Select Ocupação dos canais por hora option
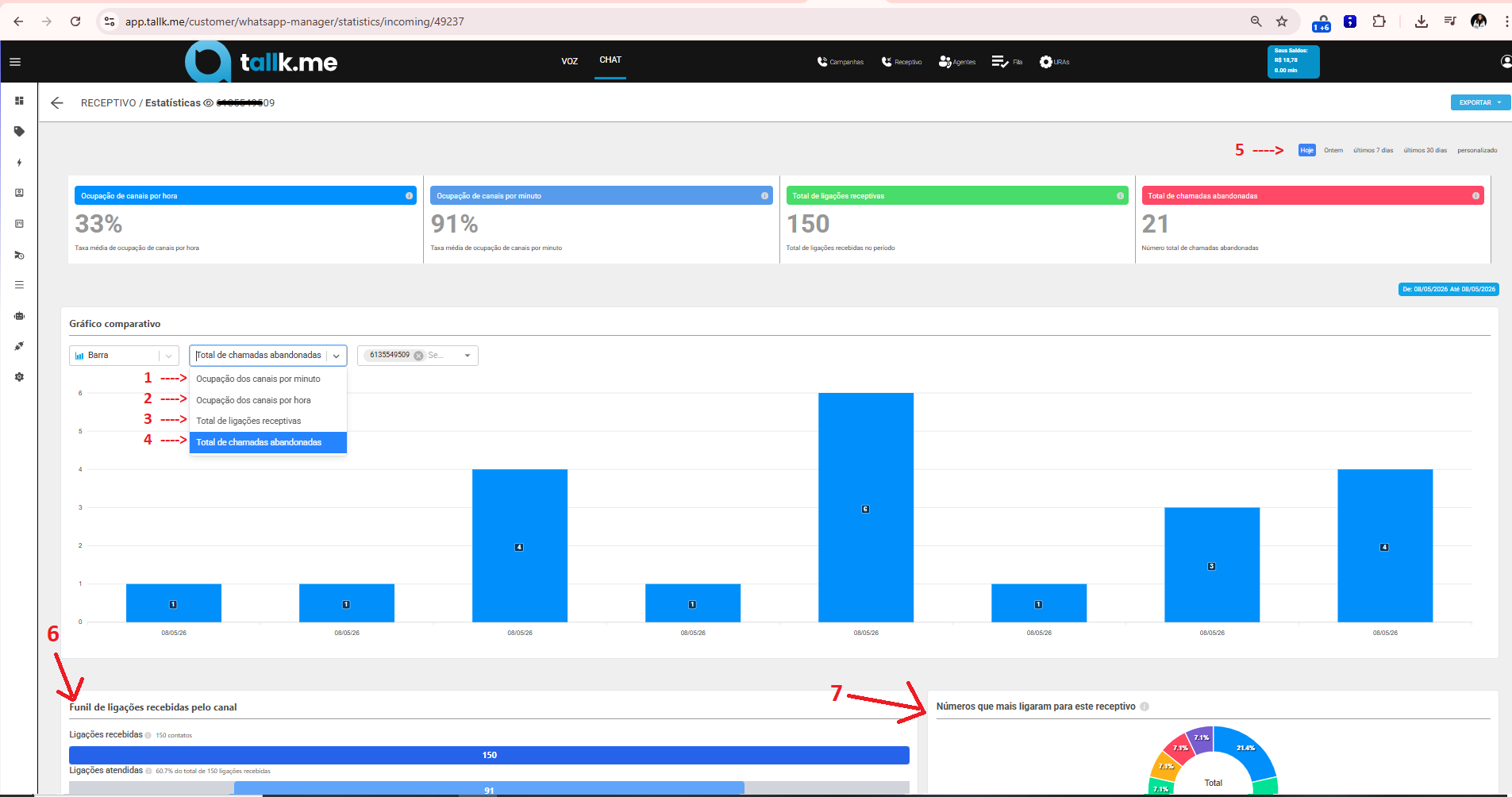 pos(268,400)
